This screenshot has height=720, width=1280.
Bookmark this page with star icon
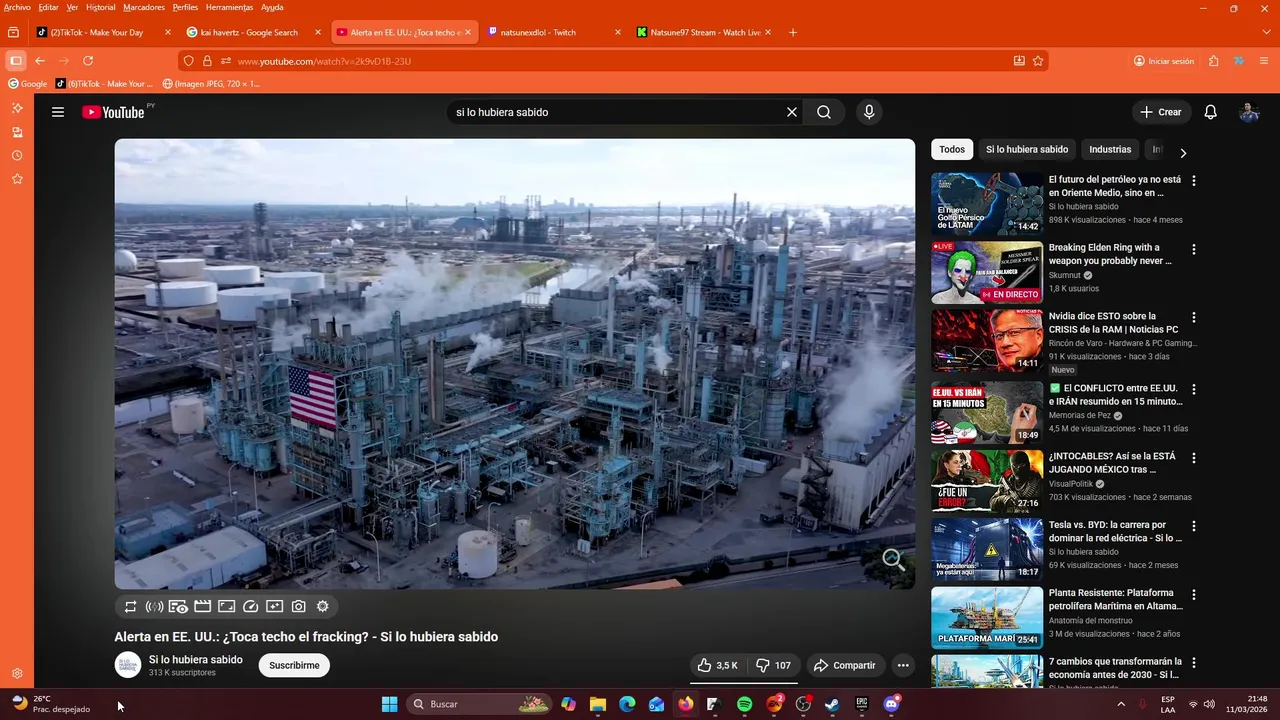[1038, 61]
